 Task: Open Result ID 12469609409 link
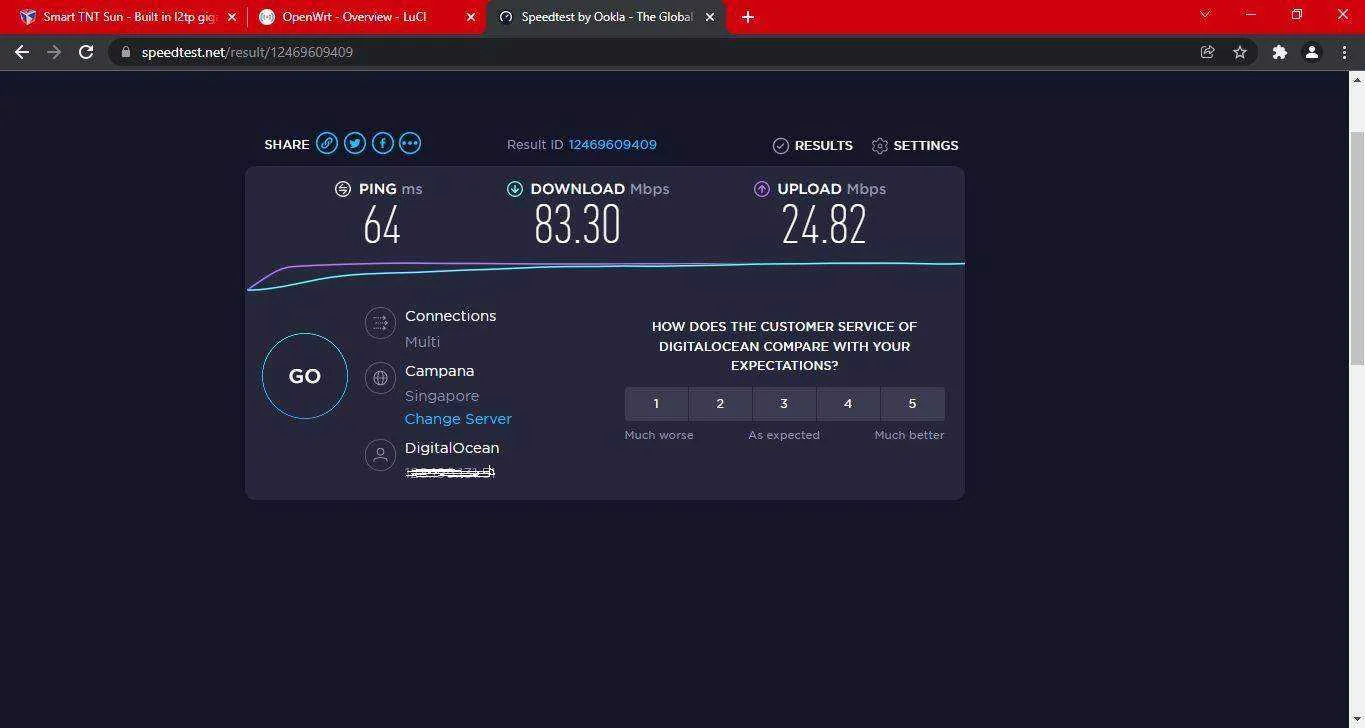tap(613, 145)
